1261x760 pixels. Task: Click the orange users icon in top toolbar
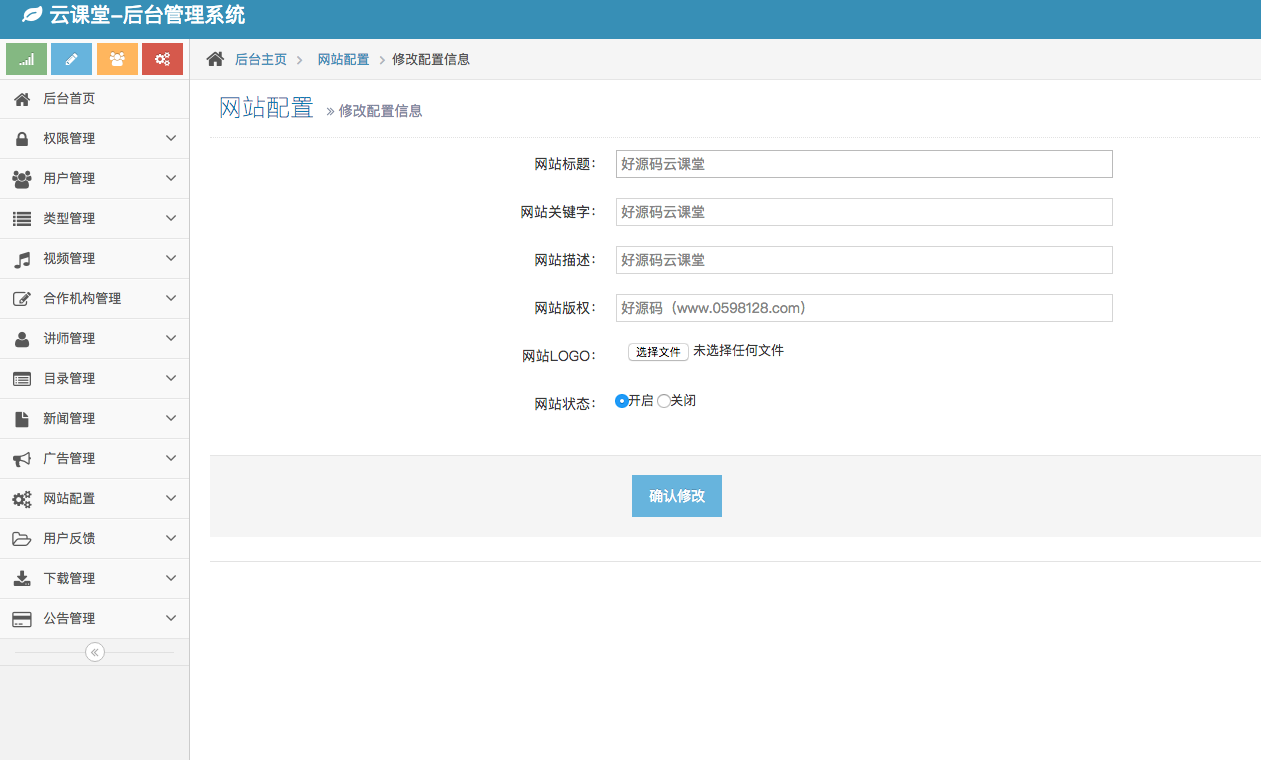117,59
